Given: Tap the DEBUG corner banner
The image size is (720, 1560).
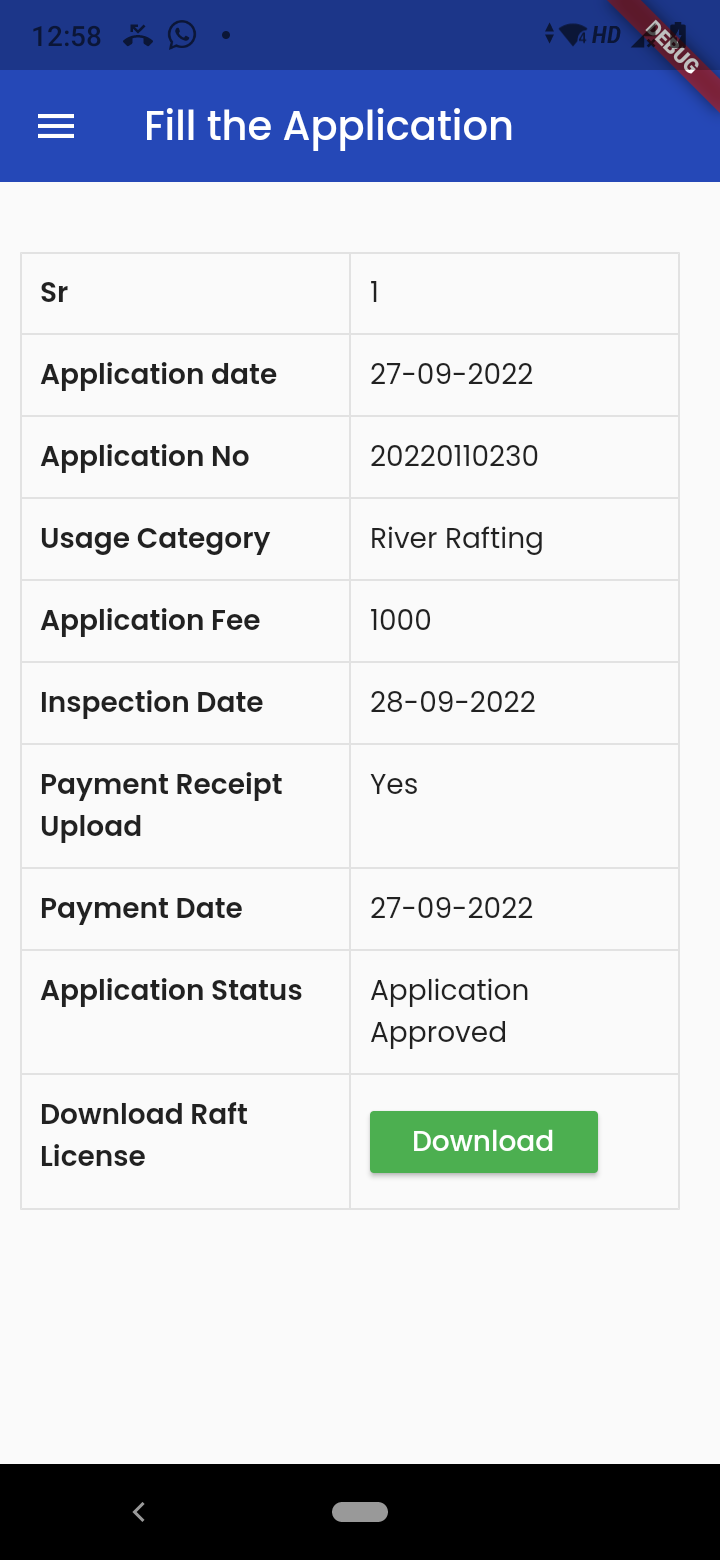Looking at the screenshot, I should click(670, 47).
